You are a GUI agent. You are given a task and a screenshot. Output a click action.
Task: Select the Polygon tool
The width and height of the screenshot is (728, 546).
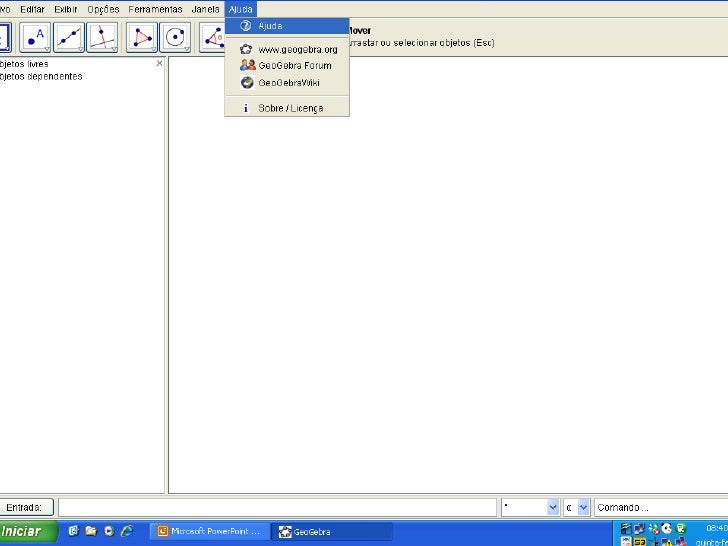(x=142, y=38)
